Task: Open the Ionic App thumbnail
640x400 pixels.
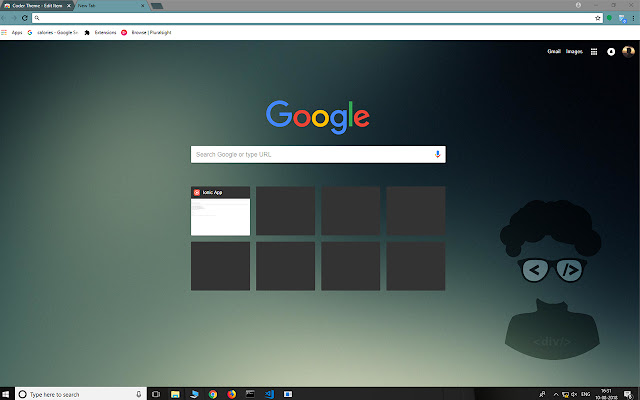Action: pyautogui.click(x=220, y=211)
